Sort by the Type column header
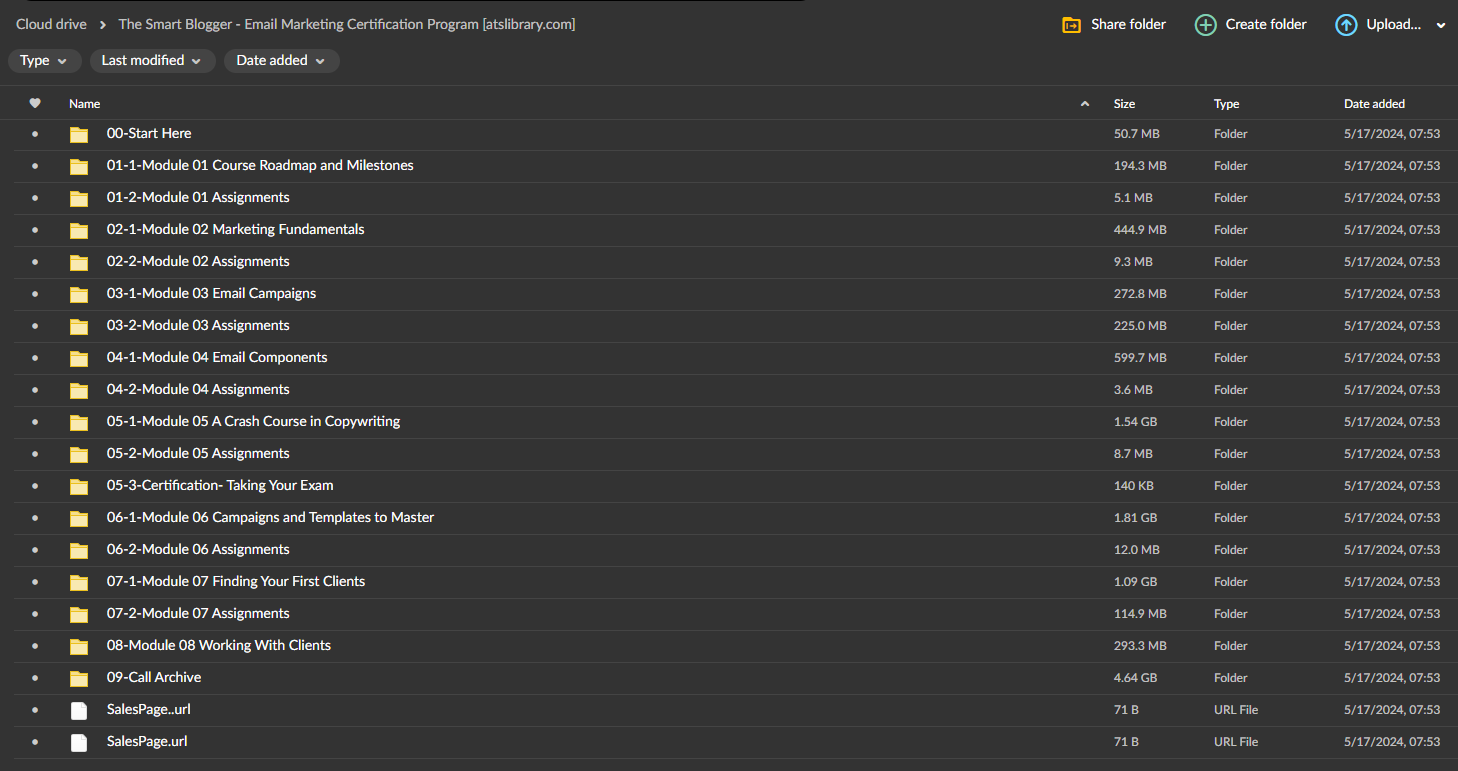1458x771 pixels. pos(1226,104)
